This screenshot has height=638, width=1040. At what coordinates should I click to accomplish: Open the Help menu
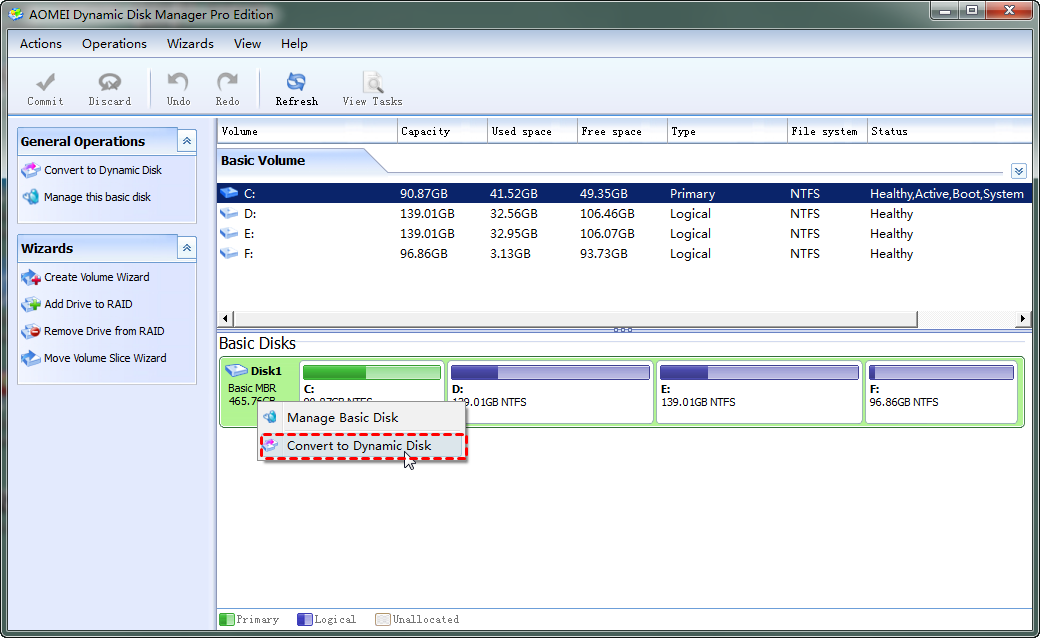pyautogui.click(x=294, y=44)
